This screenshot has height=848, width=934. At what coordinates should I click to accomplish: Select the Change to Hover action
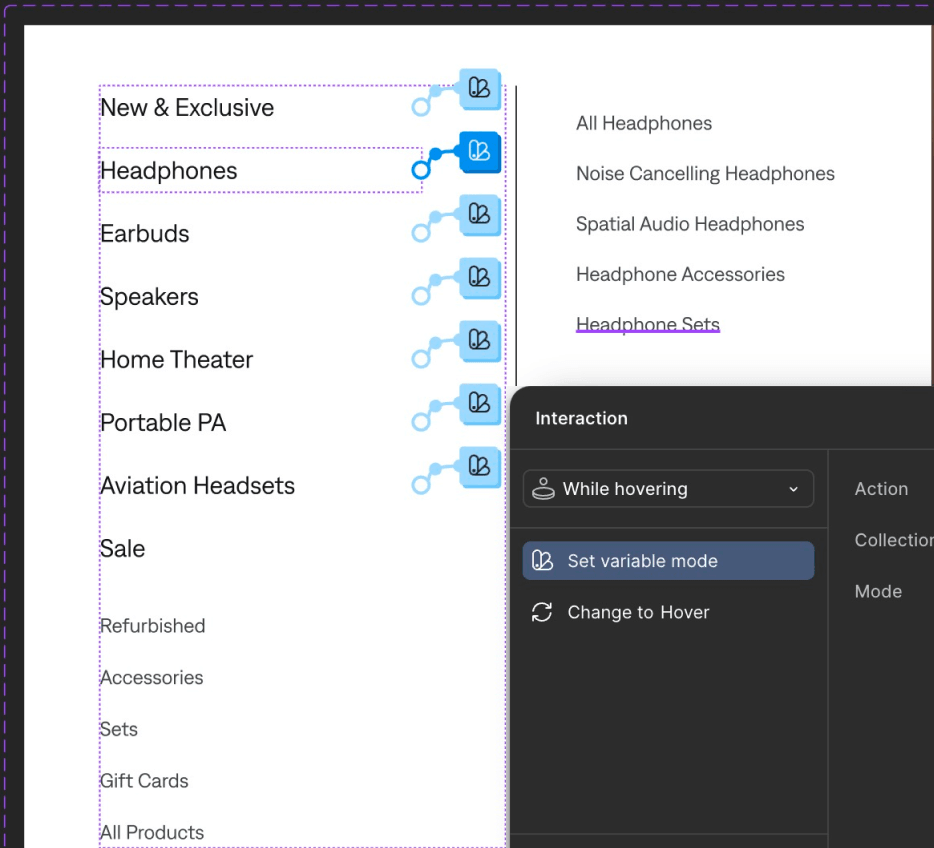(668, 612)
